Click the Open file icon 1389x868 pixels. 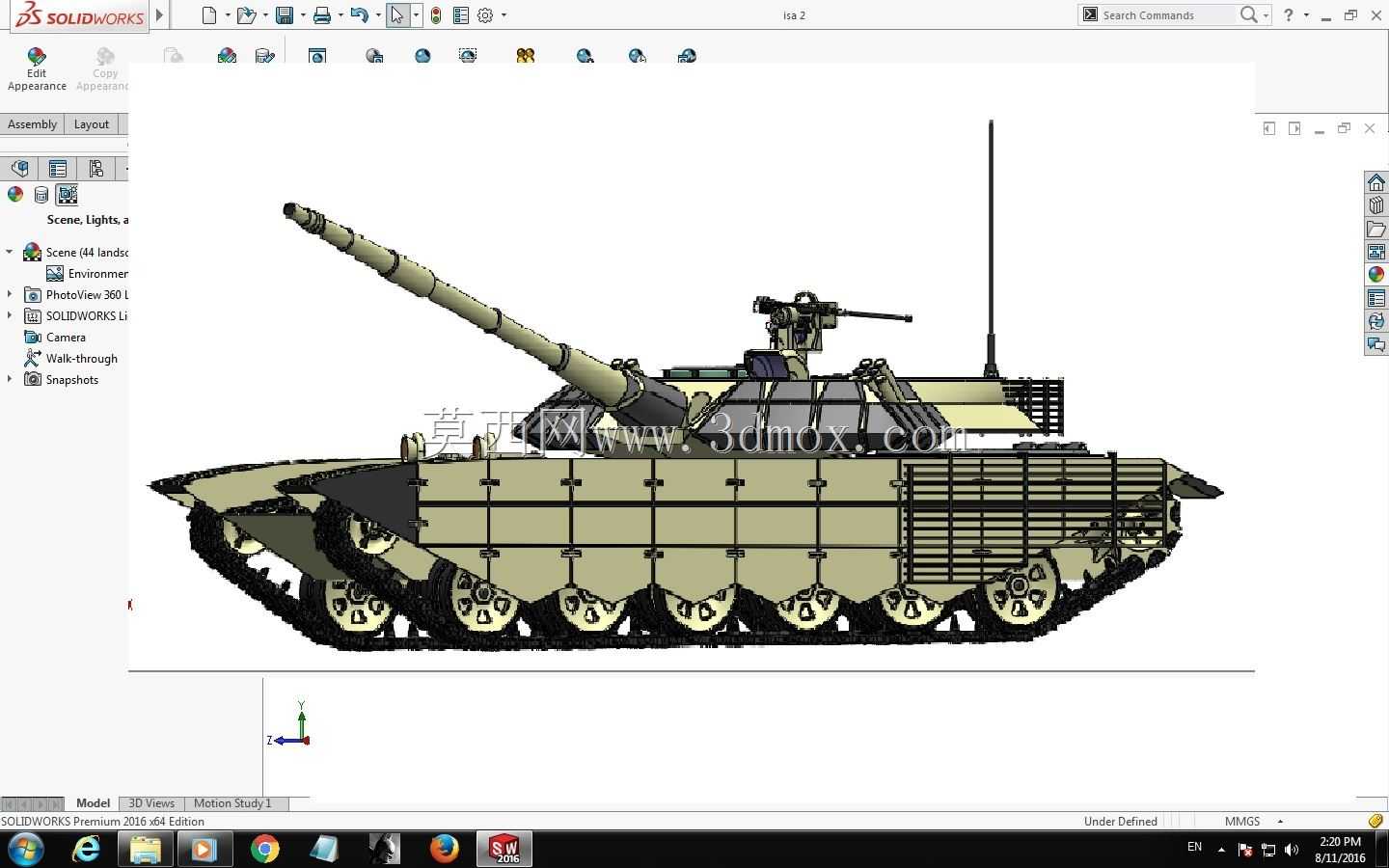click(x=246, y=15)
